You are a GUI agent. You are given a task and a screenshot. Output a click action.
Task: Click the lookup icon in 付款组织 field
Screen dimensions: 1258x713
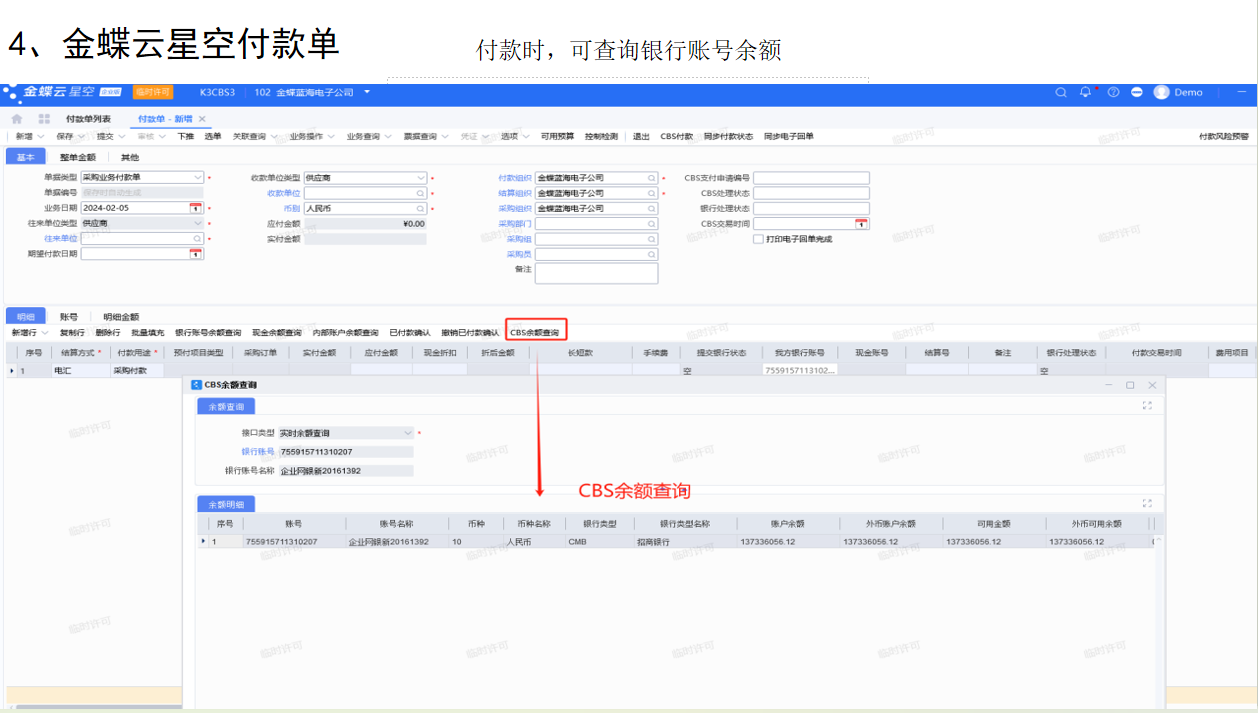tap(652, 178)
